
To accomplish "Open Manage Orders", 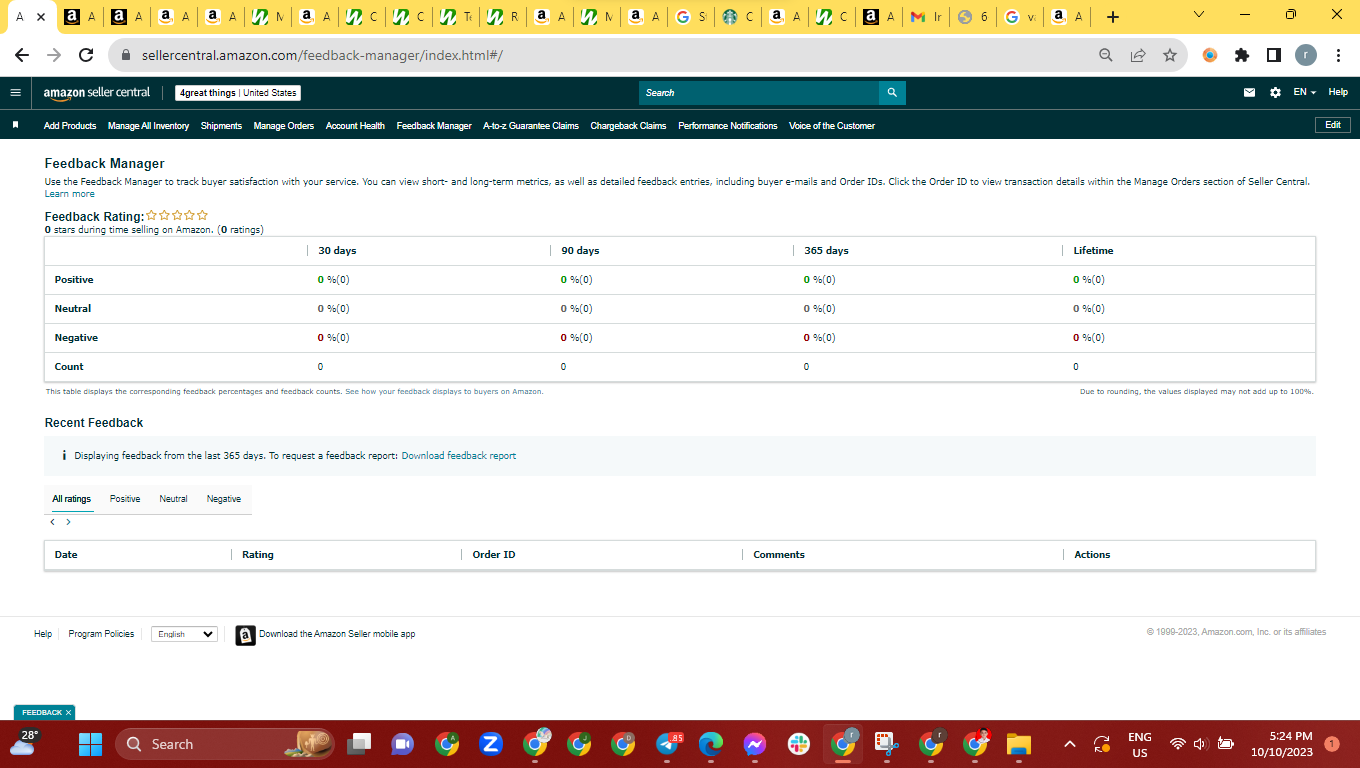I will [284, 126].
